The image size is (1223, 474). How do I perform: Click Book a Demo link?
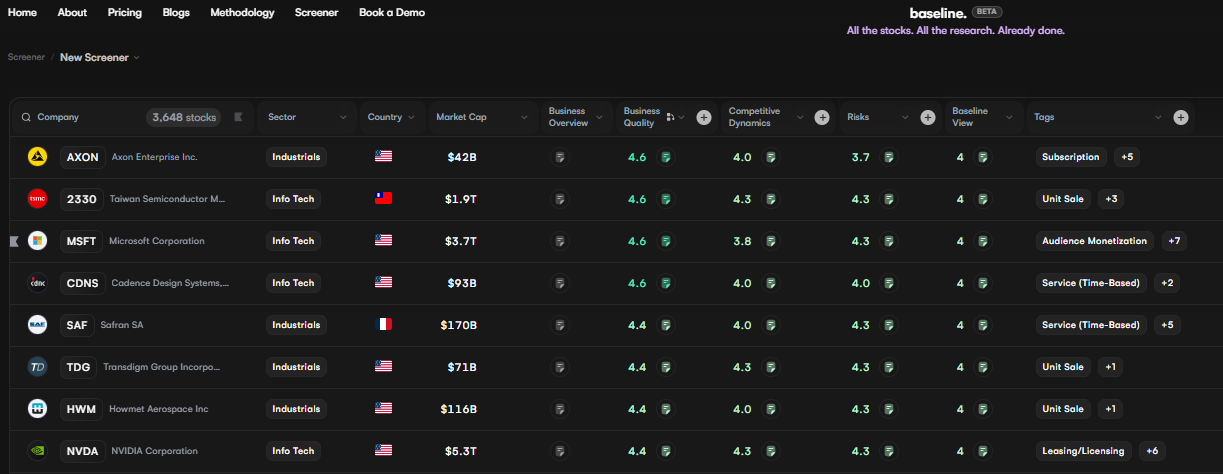(x=392, y=13)
